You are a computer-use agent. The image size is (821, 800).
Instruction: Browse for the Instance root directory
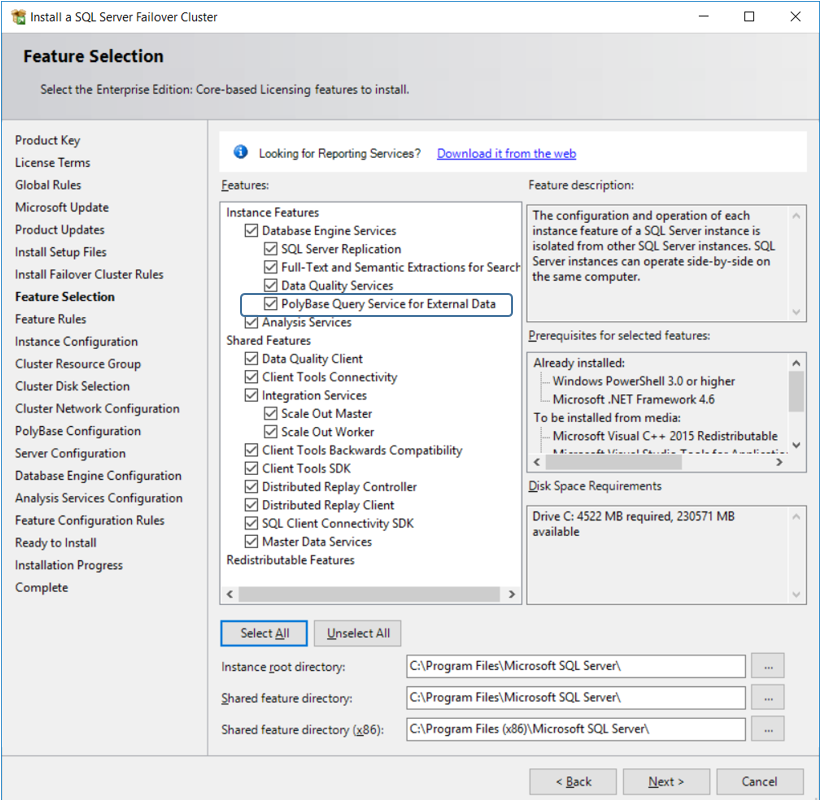point(768,666)
